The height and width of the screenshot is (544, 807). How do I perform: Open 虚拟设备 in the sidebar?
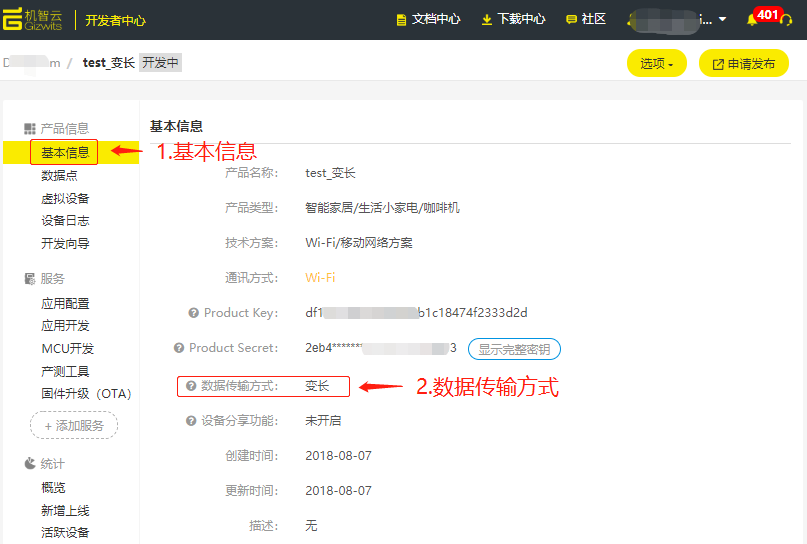pos(65,198)
